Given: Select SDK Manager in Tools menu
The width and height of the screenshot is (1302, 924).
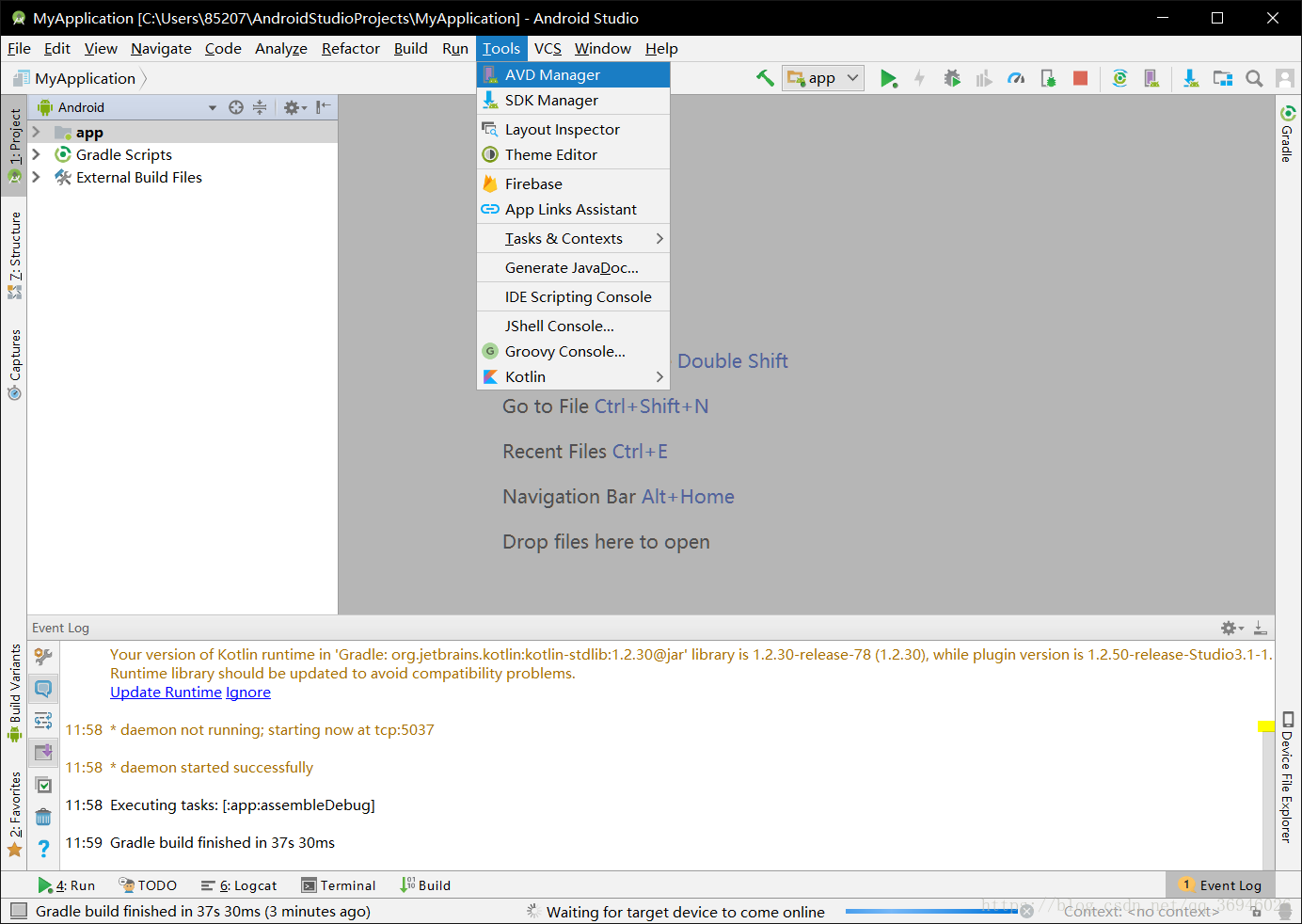Looking at the screenshot, I should (573, 100).
